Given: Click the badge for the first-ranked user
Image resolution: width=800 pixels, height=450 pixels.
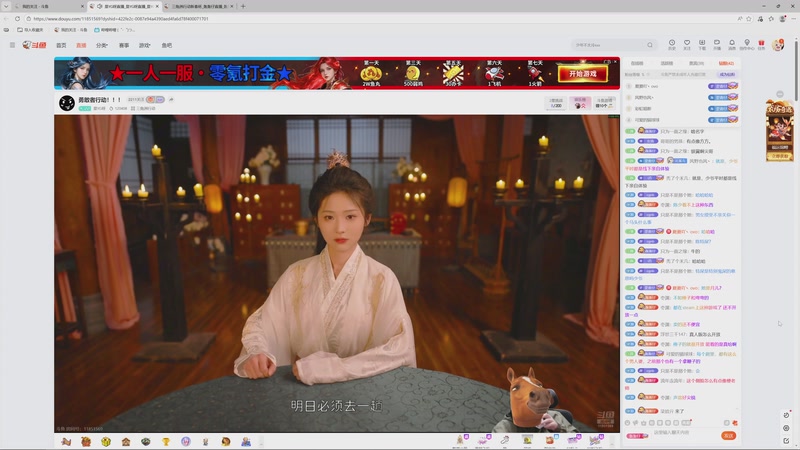Looking at the screenshot, I should [722, 86].
